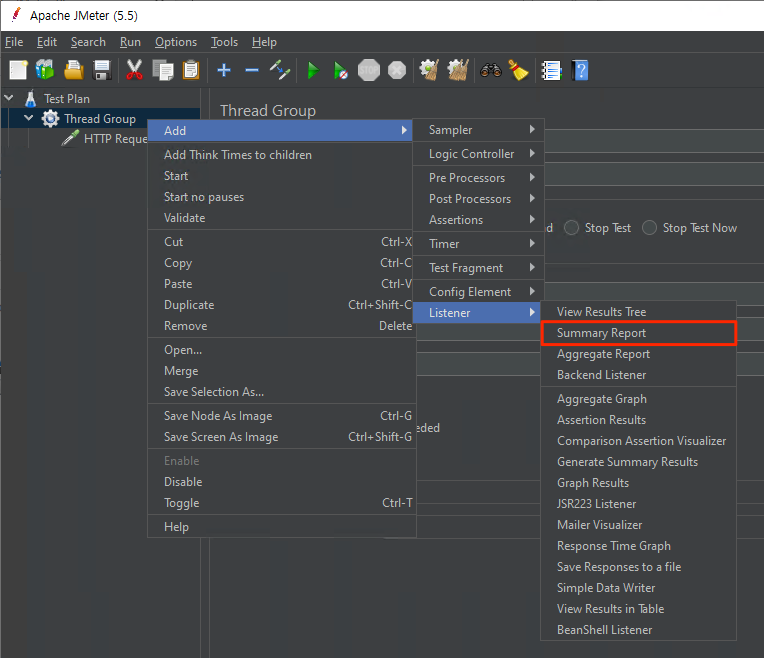Open the Run menu
764x658 pixels.
click(130, 42)
